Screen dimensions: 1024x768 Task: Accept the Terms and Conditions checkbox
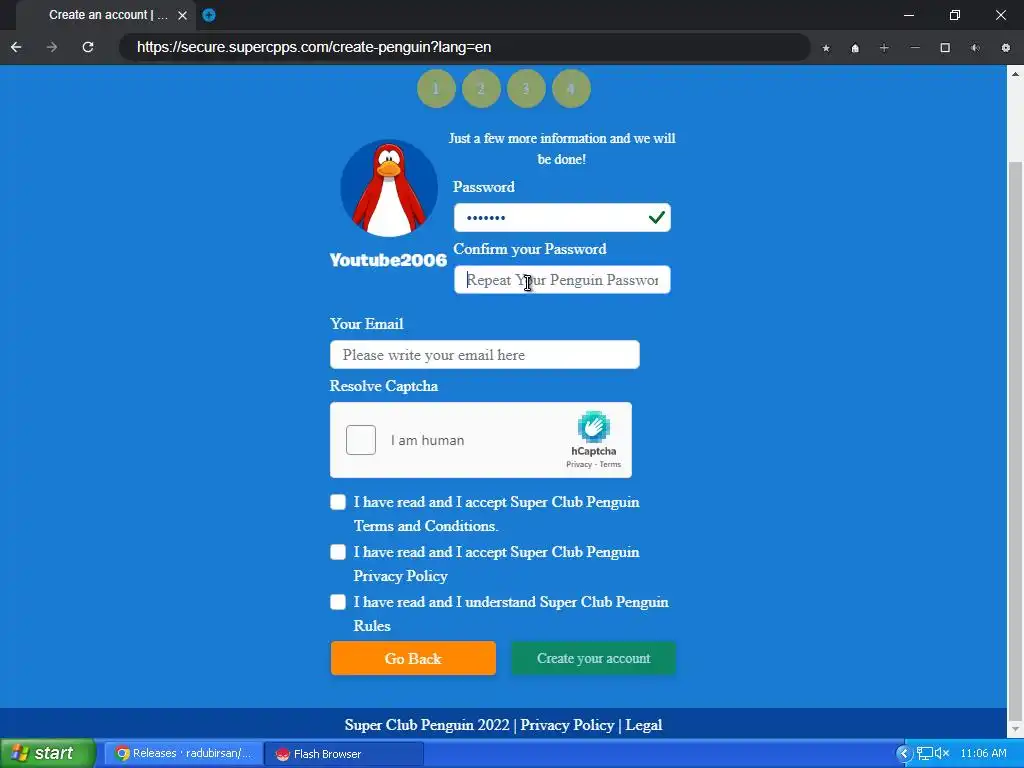pyautogui.click(x=338, y=502)
